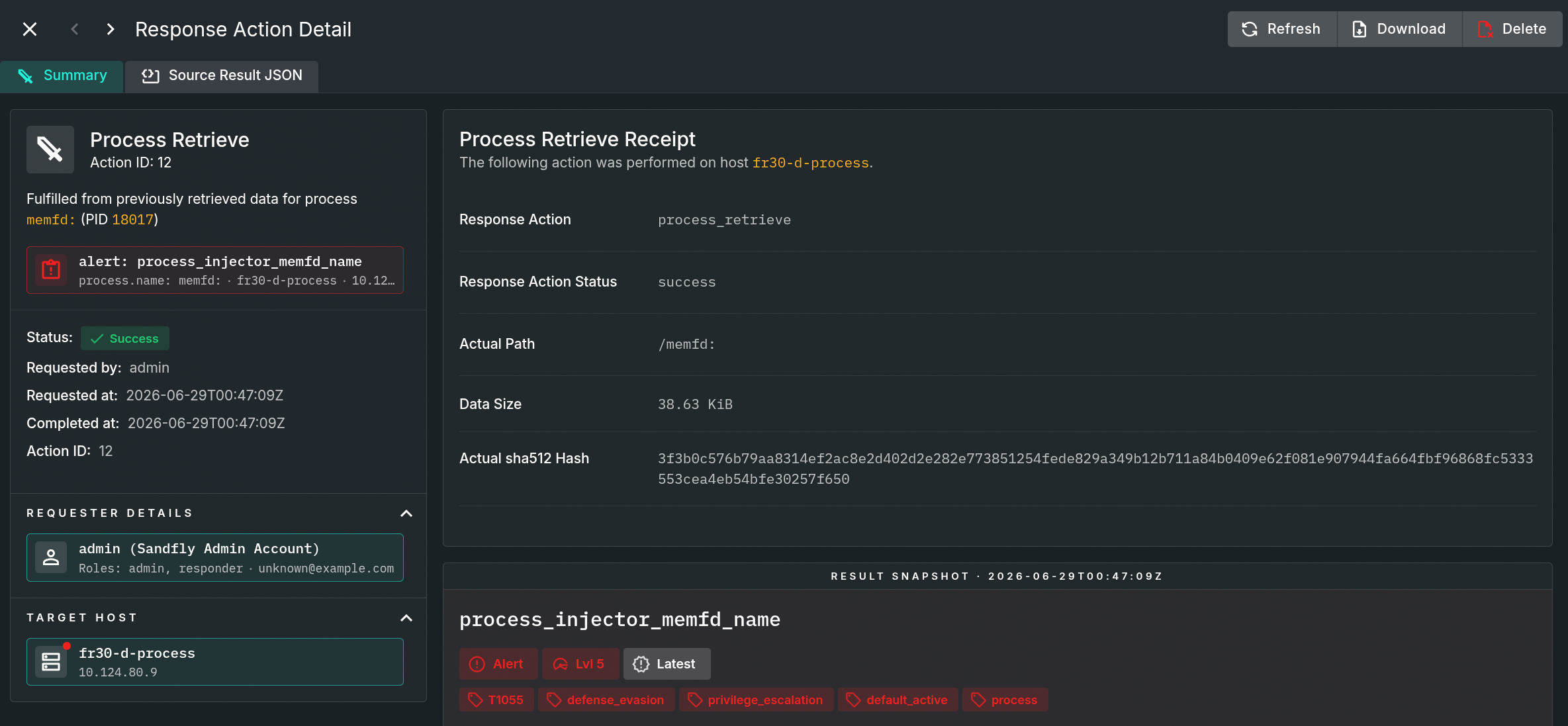Collapse the Requester Details section
1568x726 pixels.
406,514
